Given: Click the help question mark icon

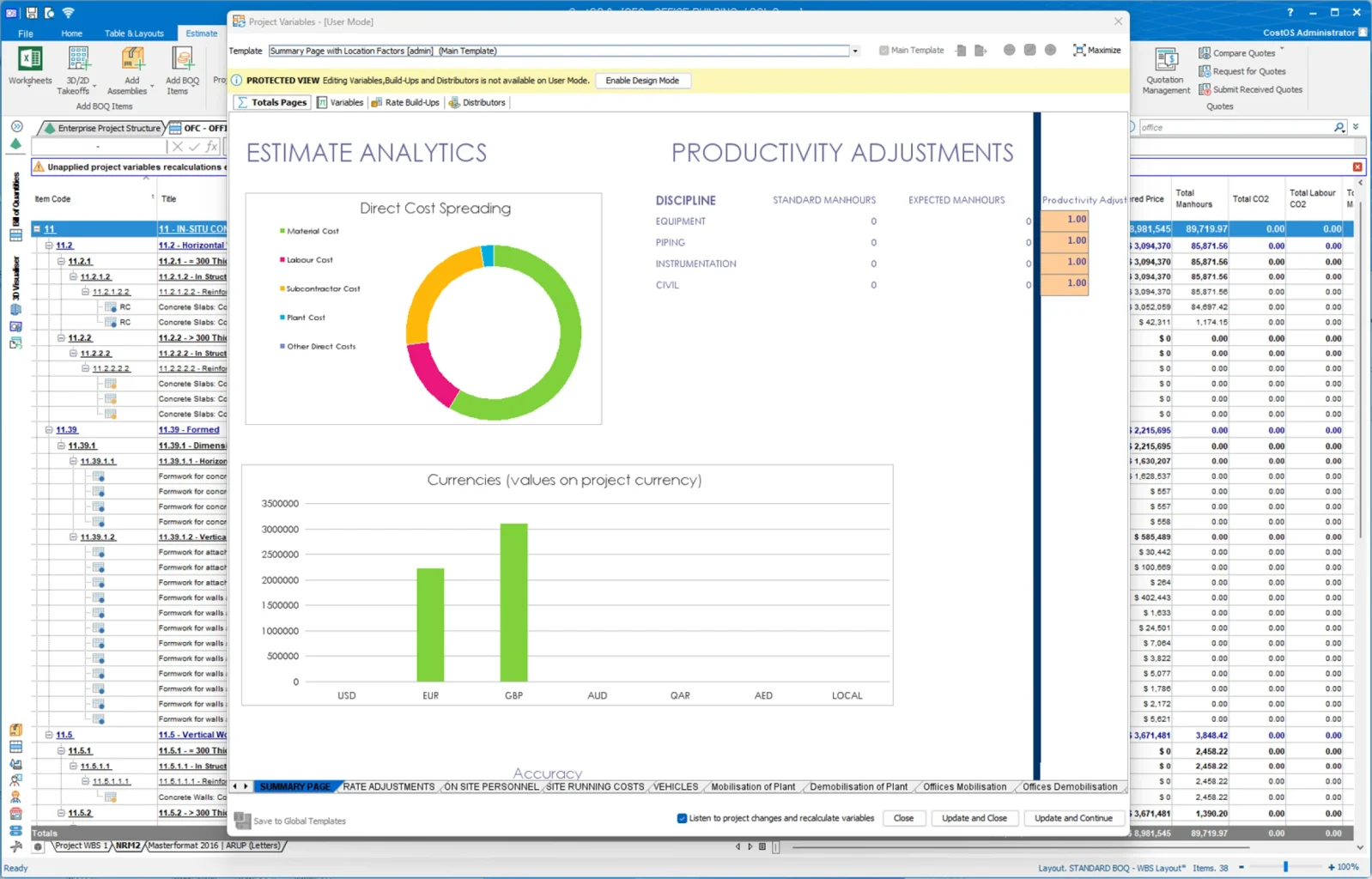Looking at the screenshot, I should [x=1290, y=13].
